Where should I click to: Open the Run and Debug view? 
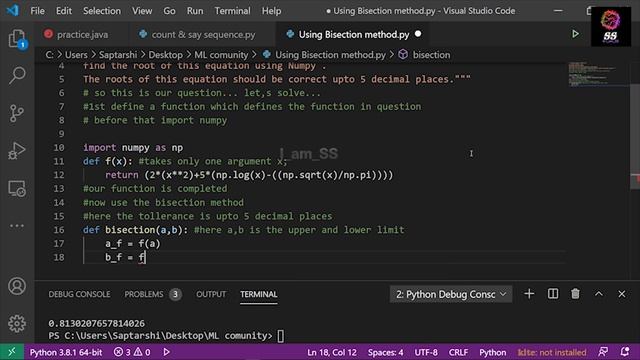(x=17, y=151)
